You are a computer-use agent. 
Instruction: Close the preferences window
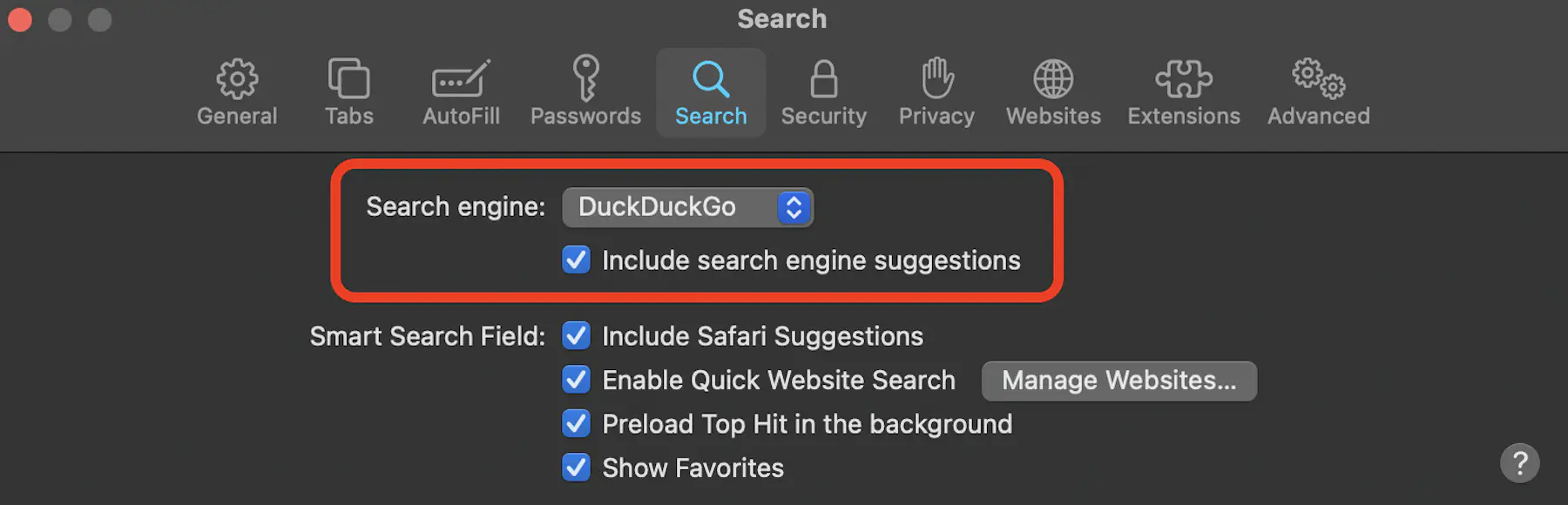click(x=19, y=18)
